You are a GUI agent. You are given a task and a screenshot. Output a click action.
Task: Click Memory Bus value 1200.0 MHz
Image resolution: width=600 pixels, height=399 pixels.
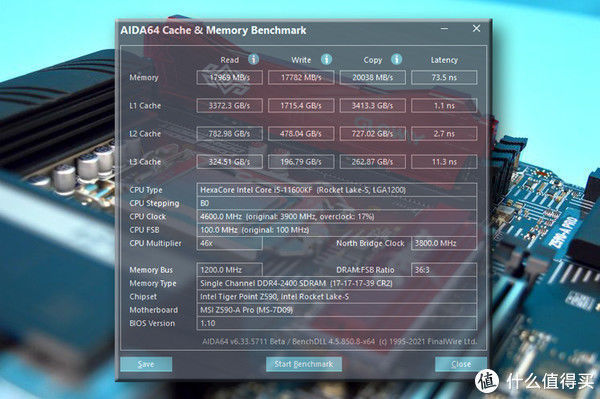coord(230,270)
